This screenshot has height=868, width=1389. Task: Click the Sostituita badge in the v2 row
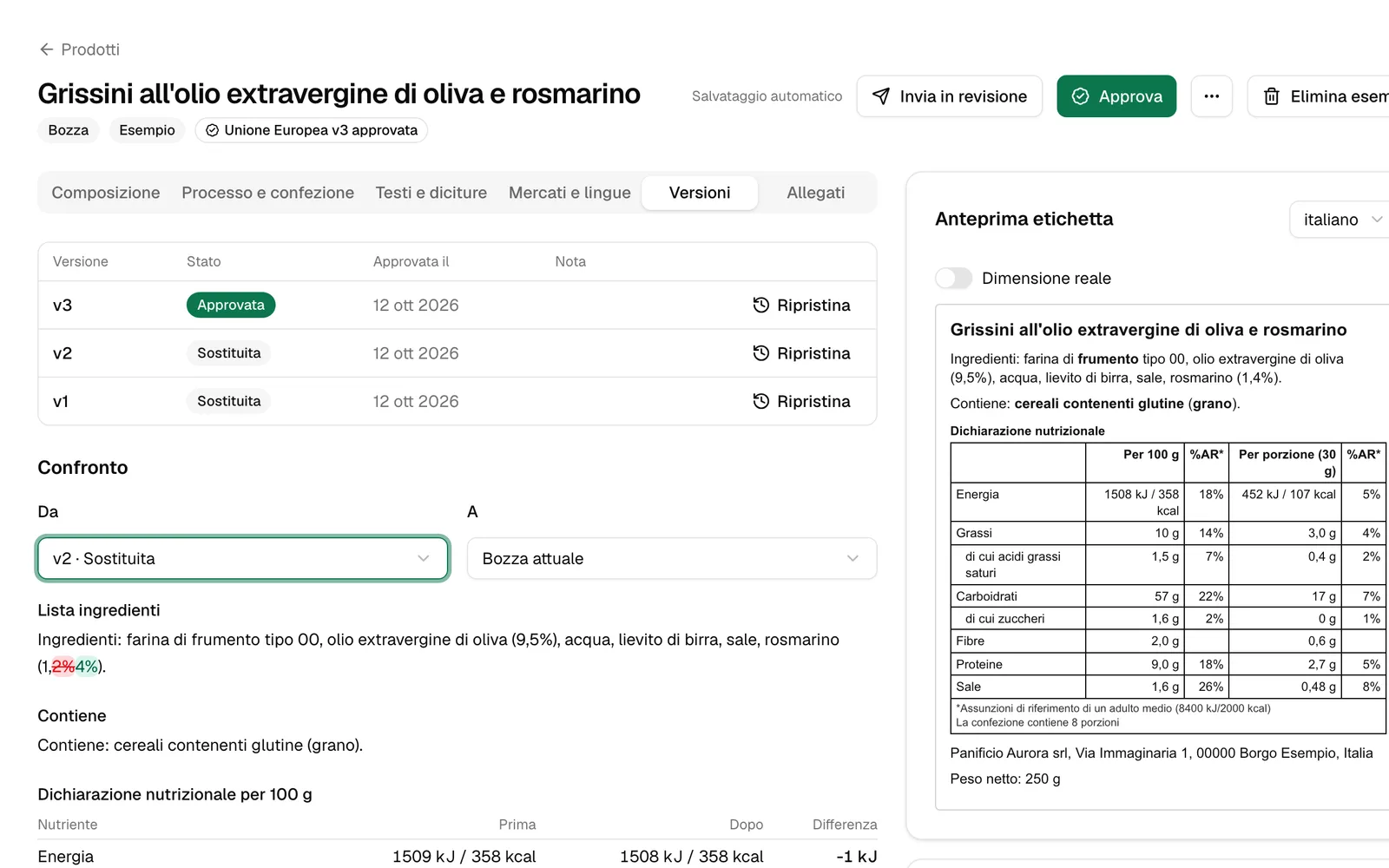point(229,353)
